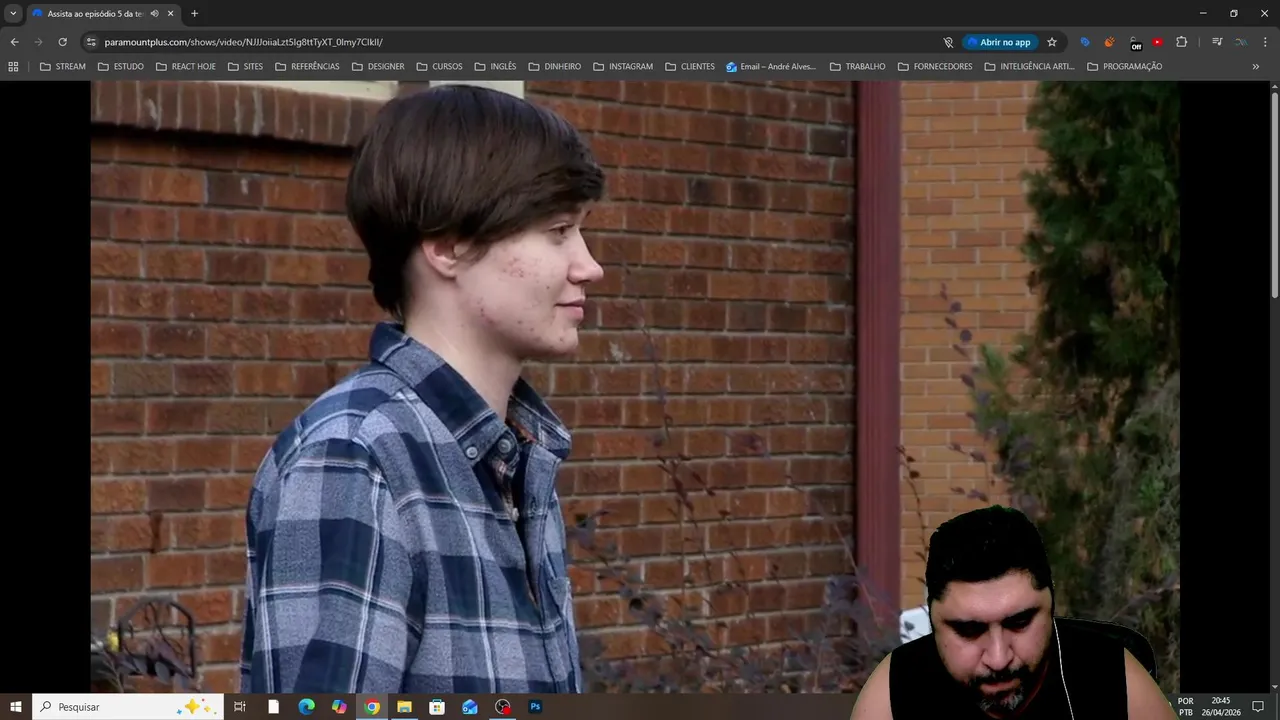Open Photoshop from the taskbar
Viewport: 1280px width, 720px height.
pos(535,707)
